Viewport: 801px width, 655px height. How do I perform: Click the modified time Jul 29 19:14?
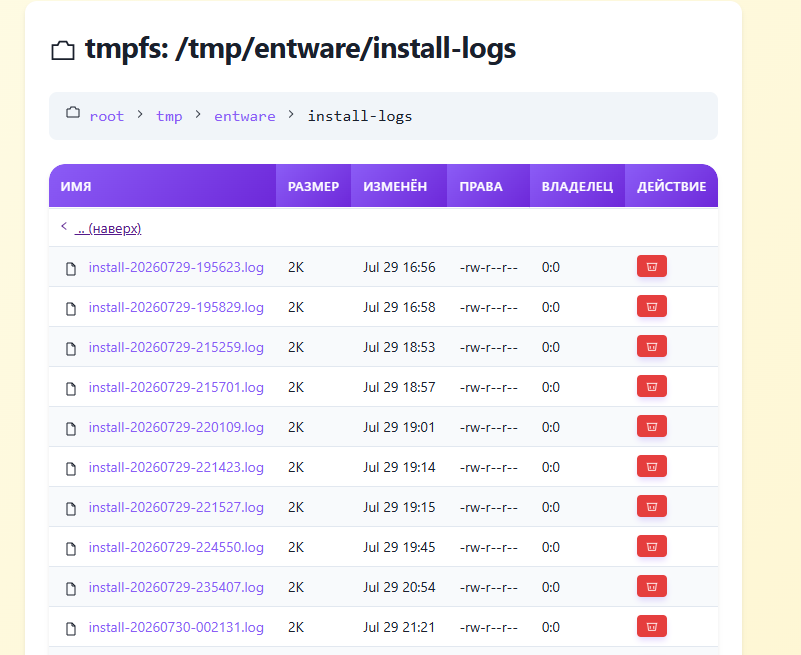coord(399,467)
